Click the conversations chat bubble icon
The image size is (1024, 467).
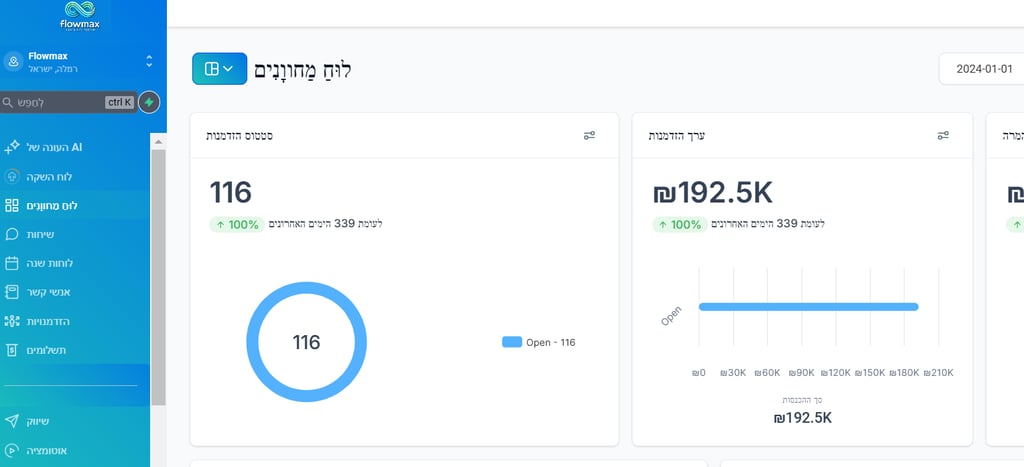12,234
